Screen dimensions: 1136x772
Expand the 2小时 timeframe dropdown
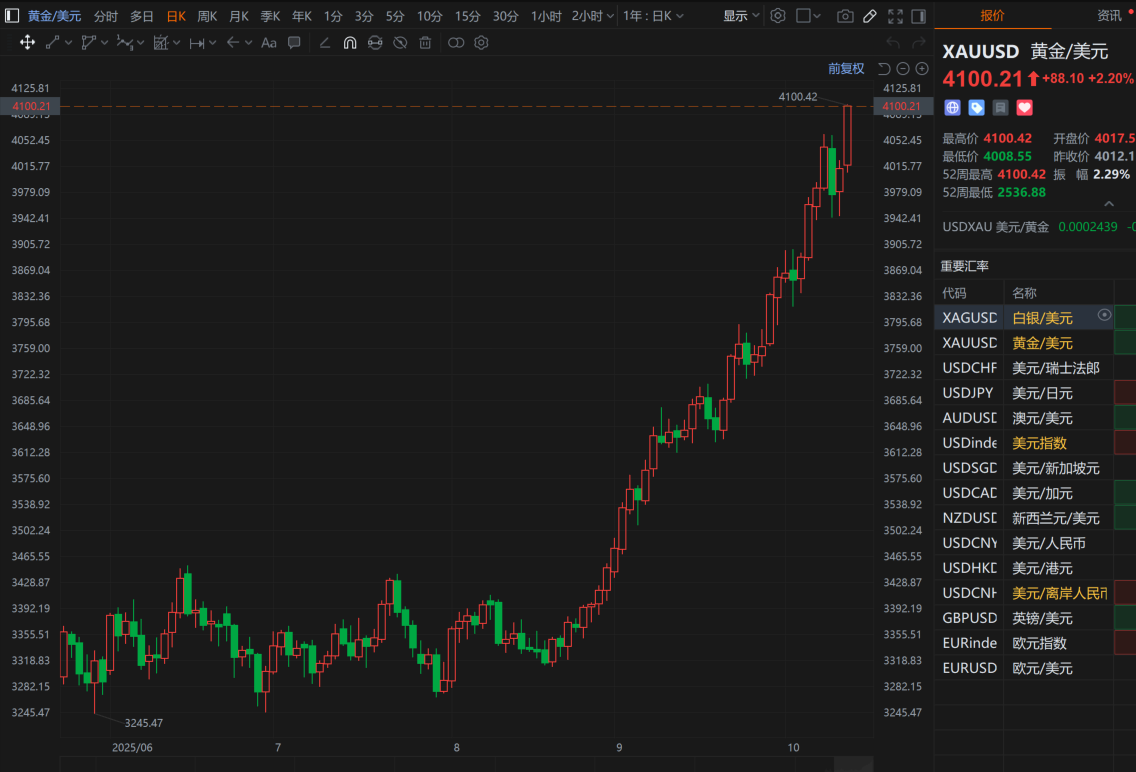(x=592, y=16)
